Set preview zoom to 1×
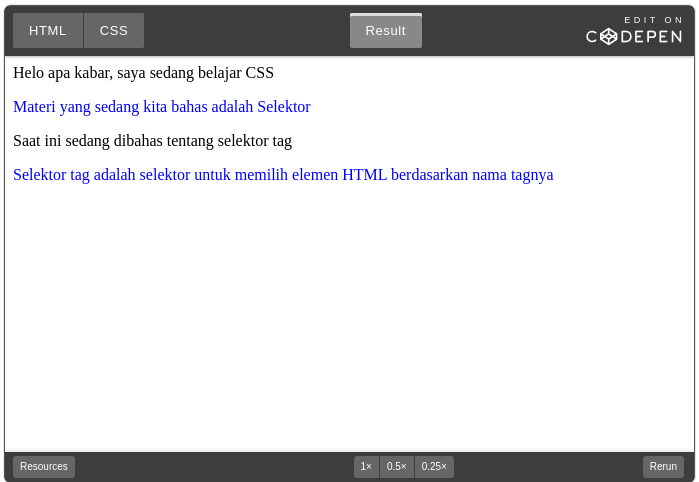This screenshot has width=699, height=482. coord(366,467)
